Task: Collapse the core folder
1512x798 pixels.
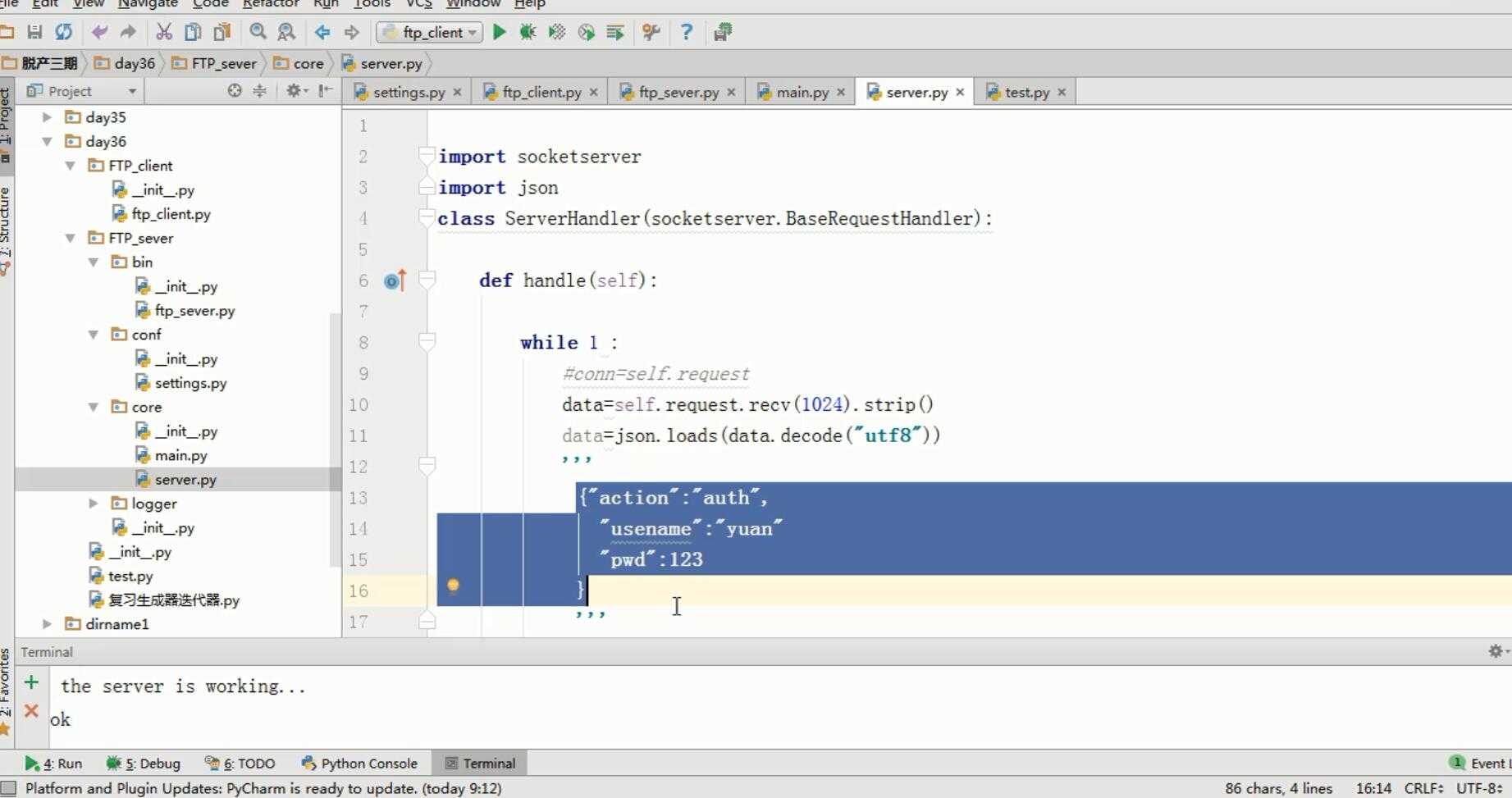Action: point(93,407)
